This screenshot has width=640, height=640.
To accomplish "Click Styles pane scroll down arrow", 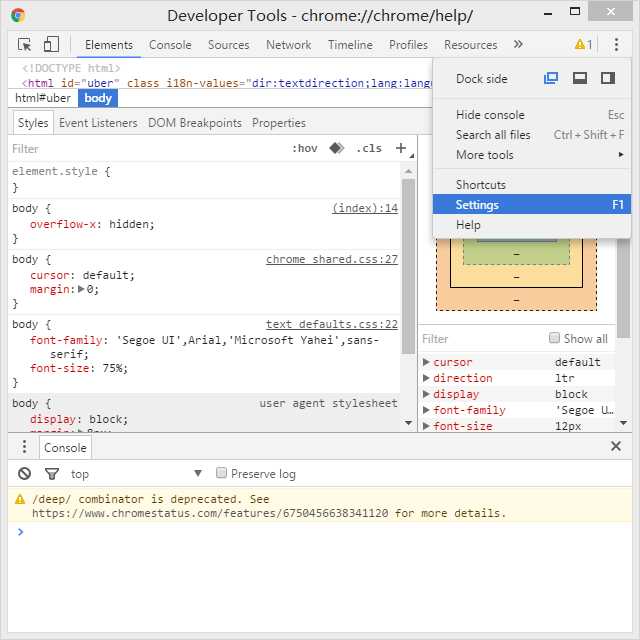I will 408,423.
